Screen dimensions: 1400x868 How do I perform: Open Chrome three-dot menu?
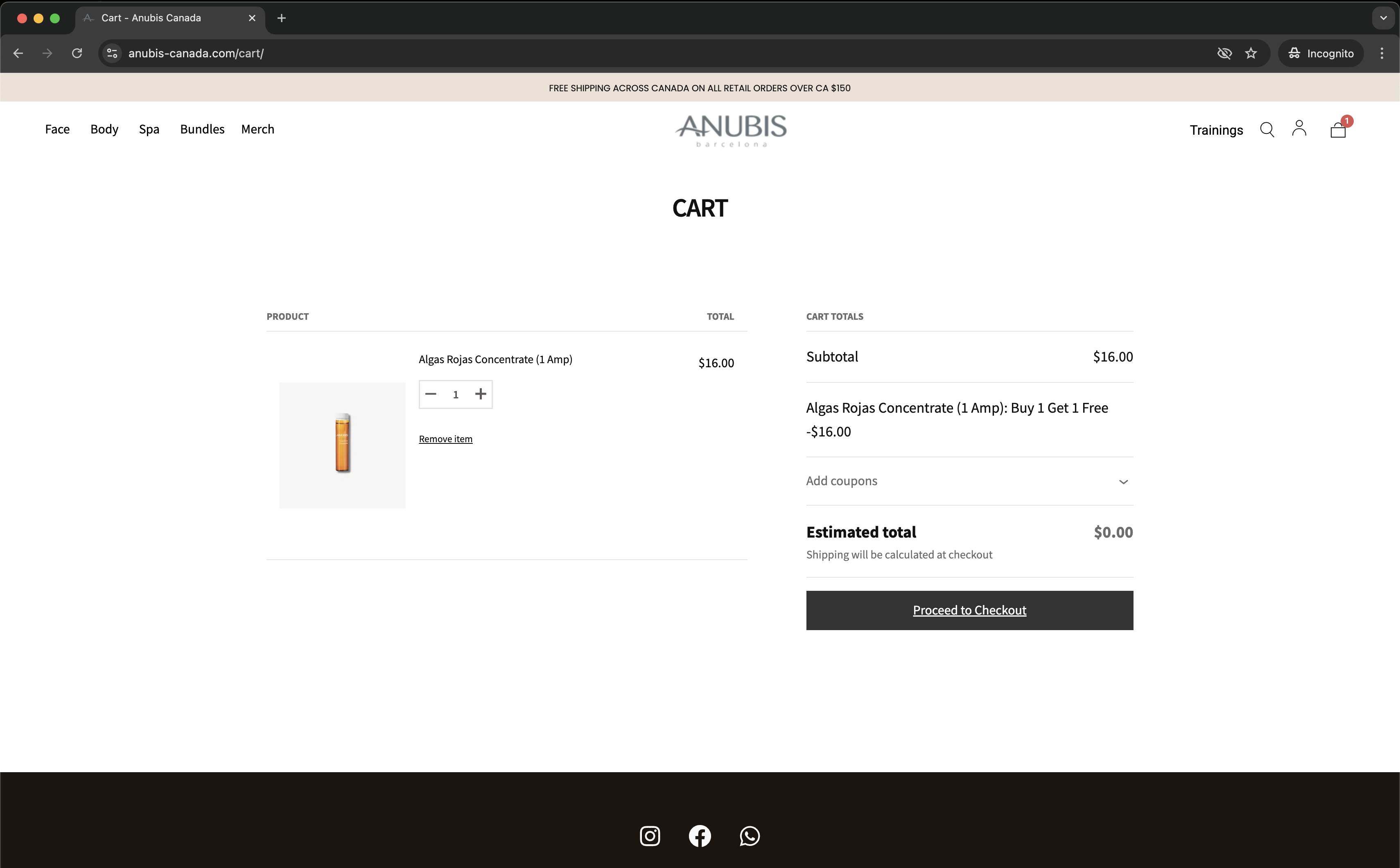tap(1382, 53)
